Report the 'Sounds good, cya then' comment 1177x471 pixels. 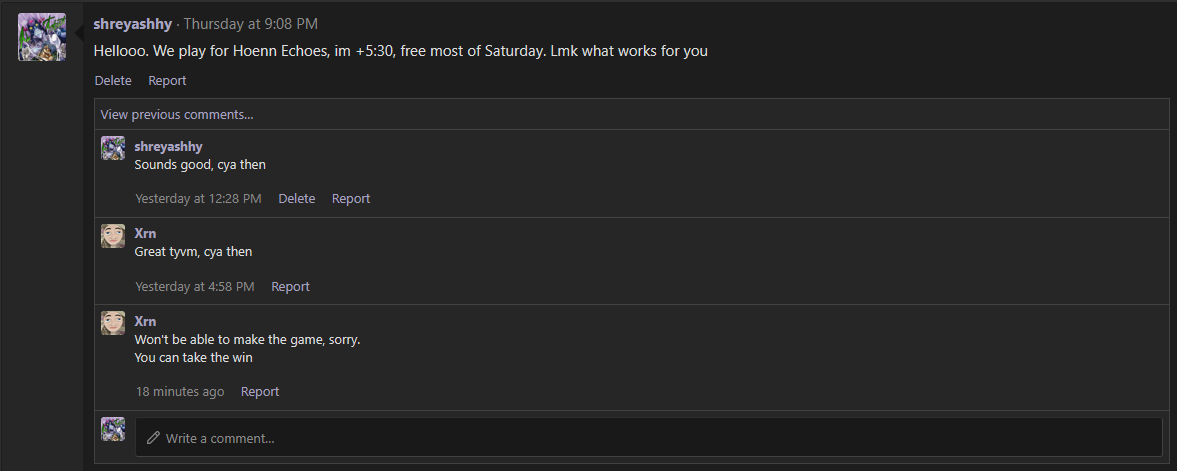point(351,198)
